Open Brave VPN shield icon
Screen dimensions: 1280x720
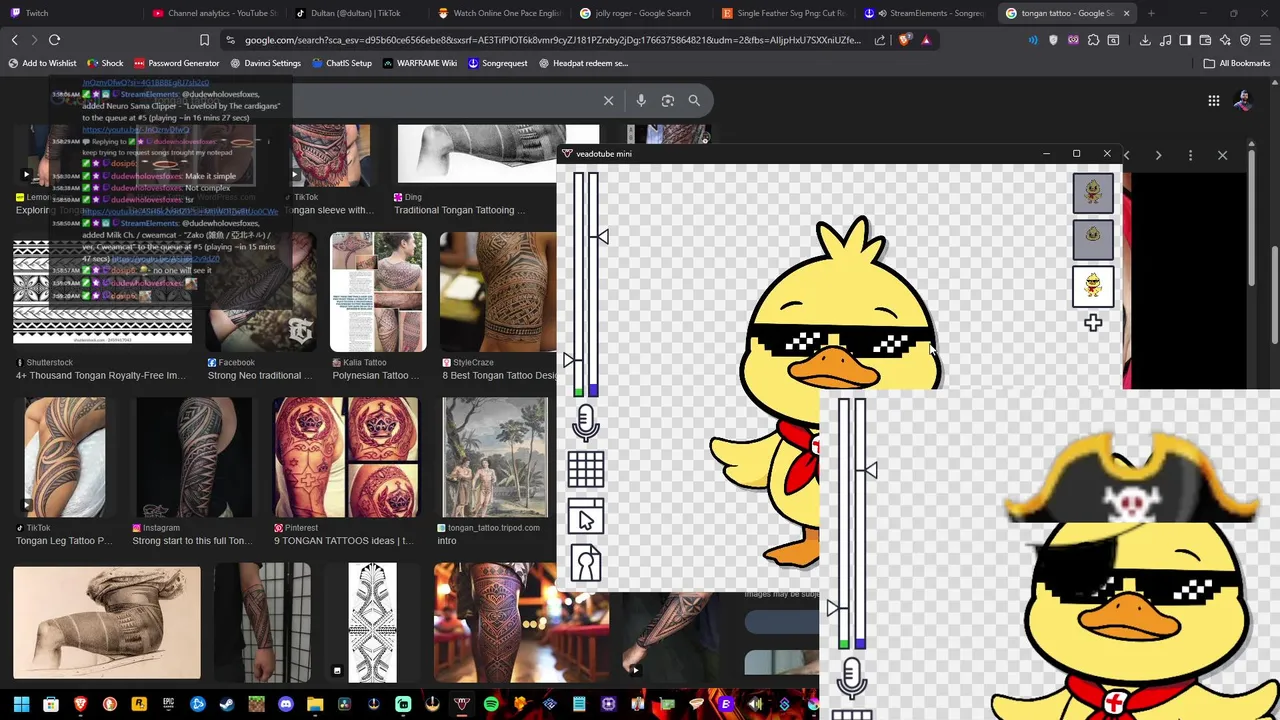click(1245, 40)
